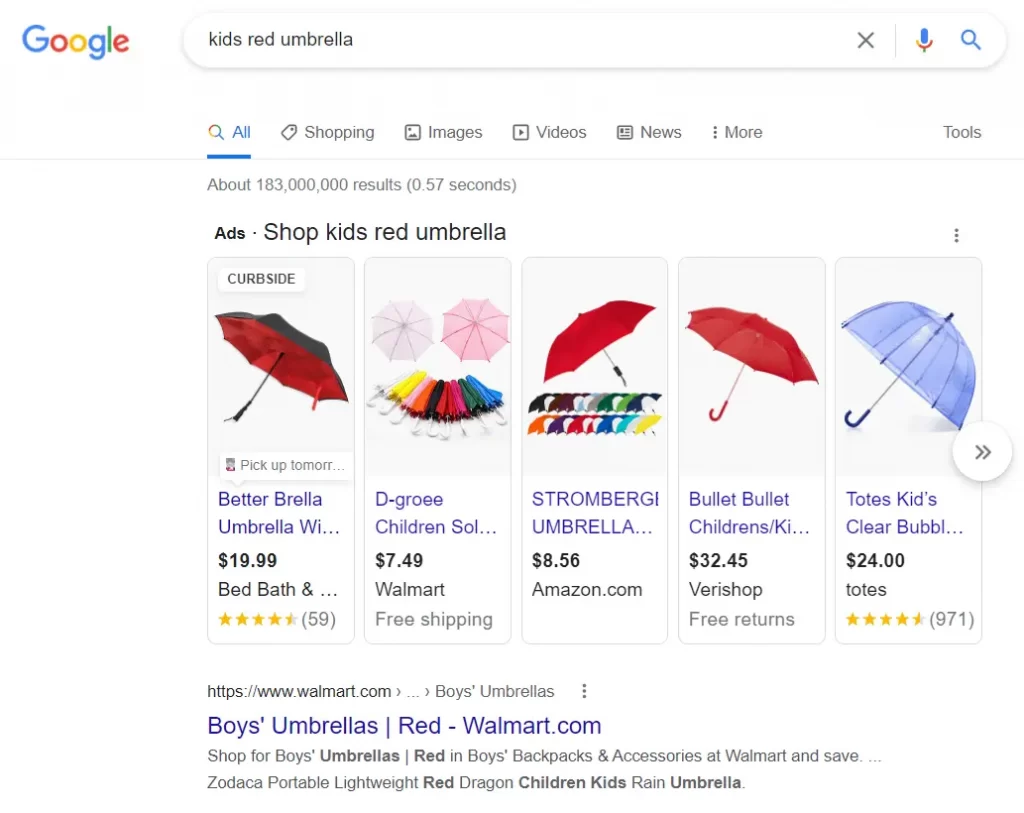This screenshot has height=813, width=1024.
Task: Open the Tools filter options
Action: [x=962, y=133]
